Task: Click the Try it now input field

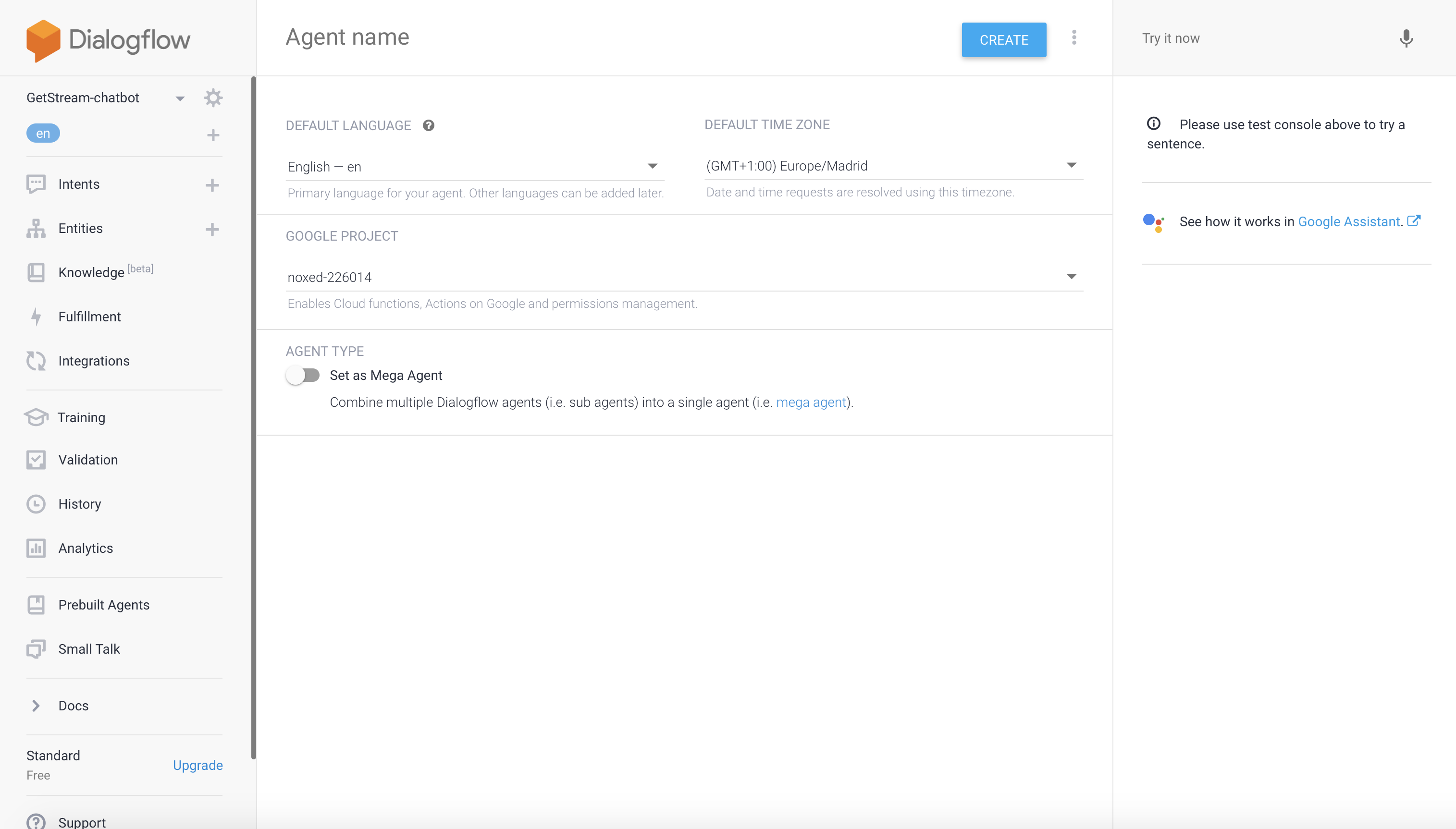Action: click(x=1225, y=38)
